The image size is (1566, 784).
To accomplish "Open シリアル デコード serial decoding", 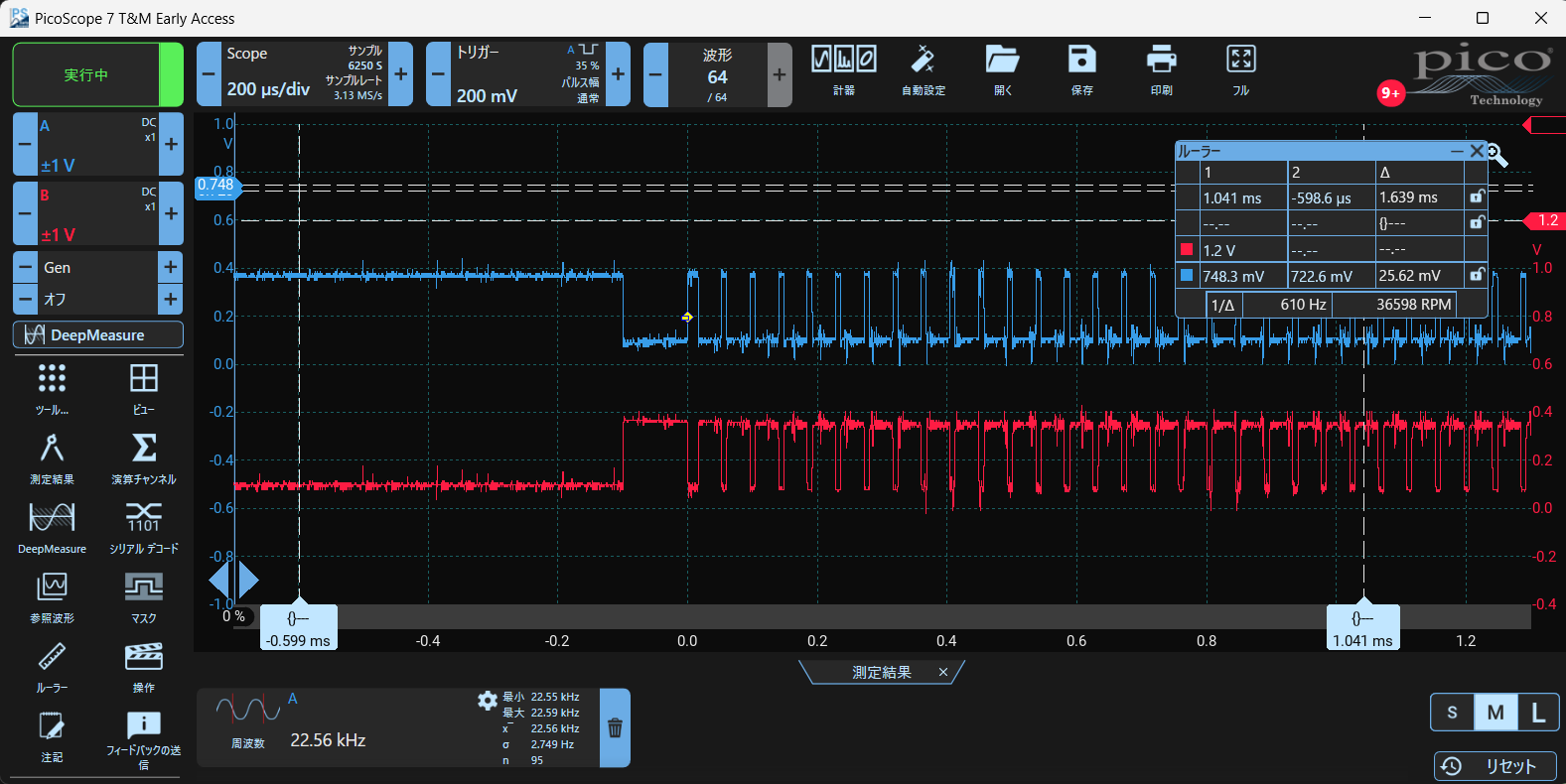I will tap(144, 527).
